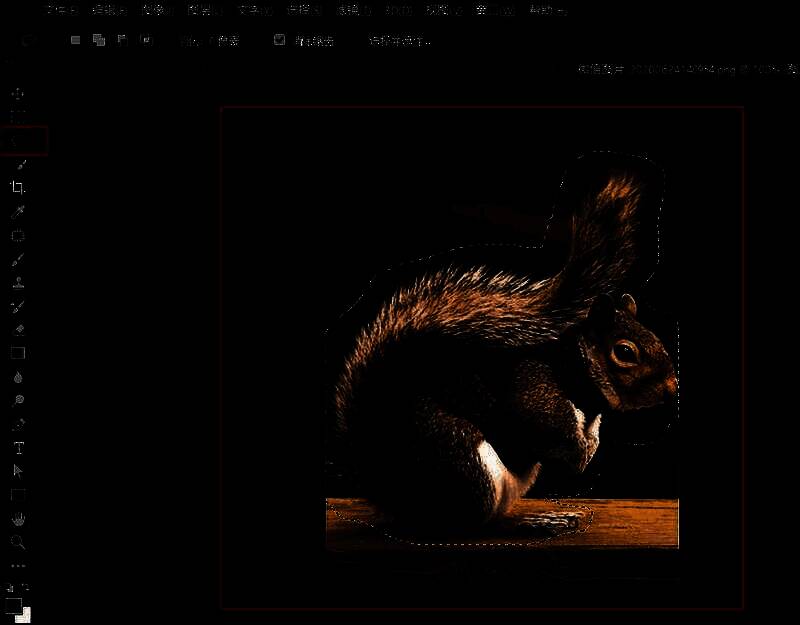Select the Crop tool
This screenshot has width=800, height=625.
(x=17, y=187)
